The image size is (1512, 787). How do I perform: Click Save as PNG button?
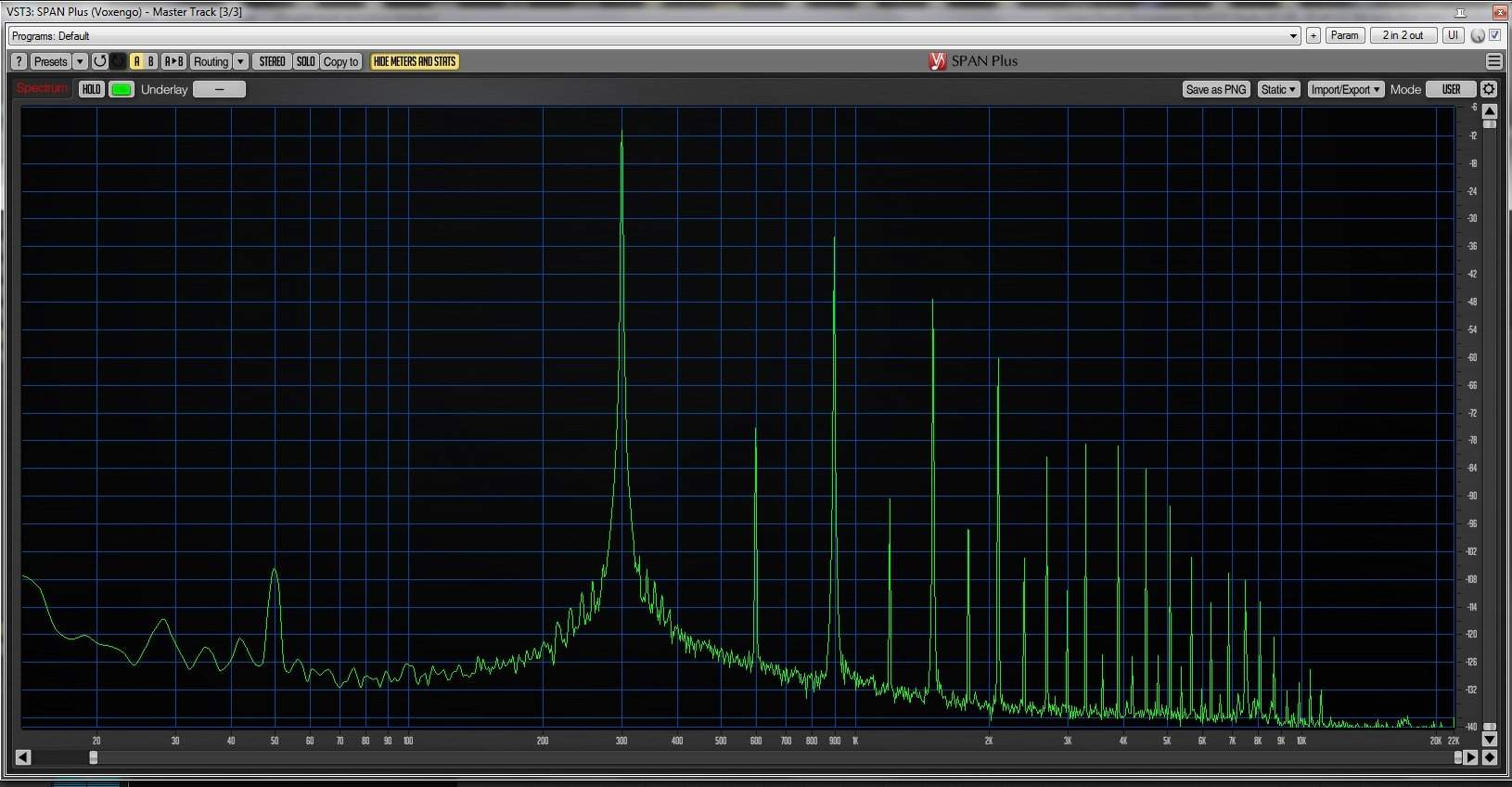click(1215, 89)
